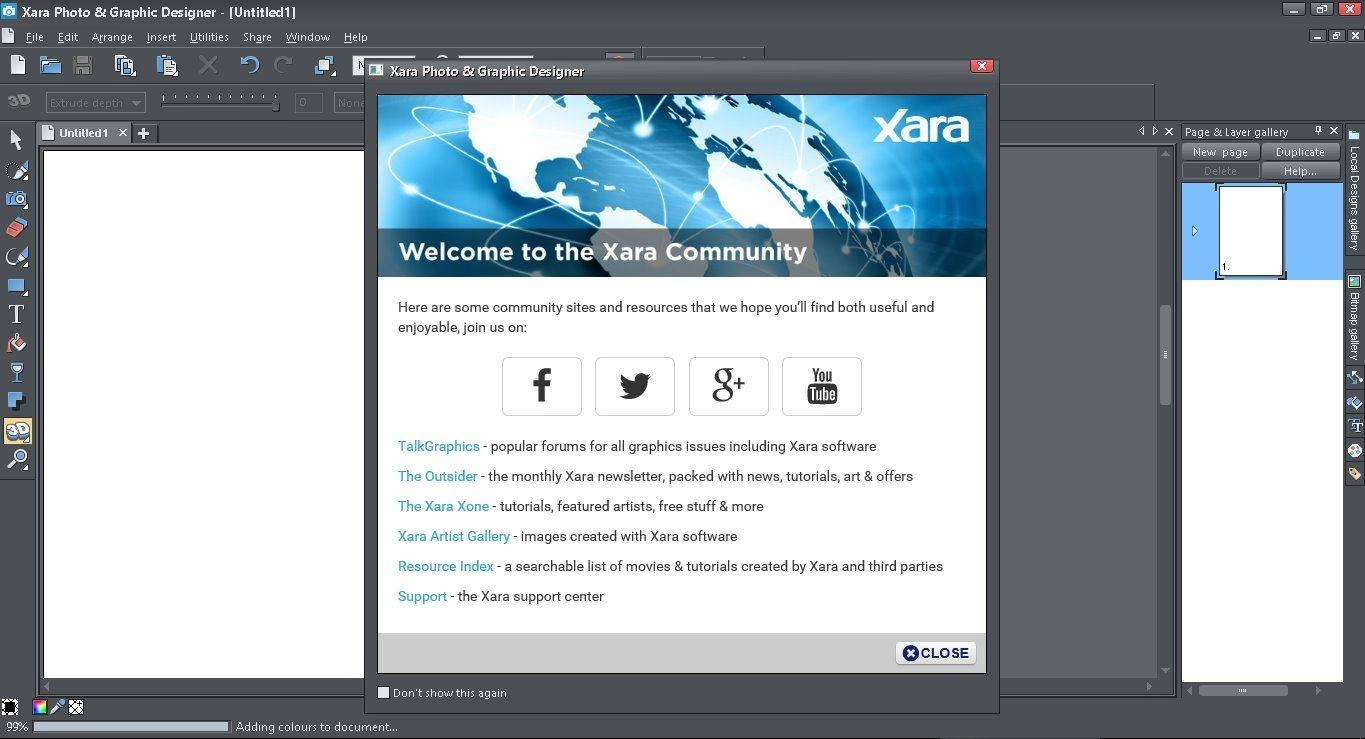Switch to the Untitled1 document tab
The image size is (1365, 739).
click(x=83, y=133)
